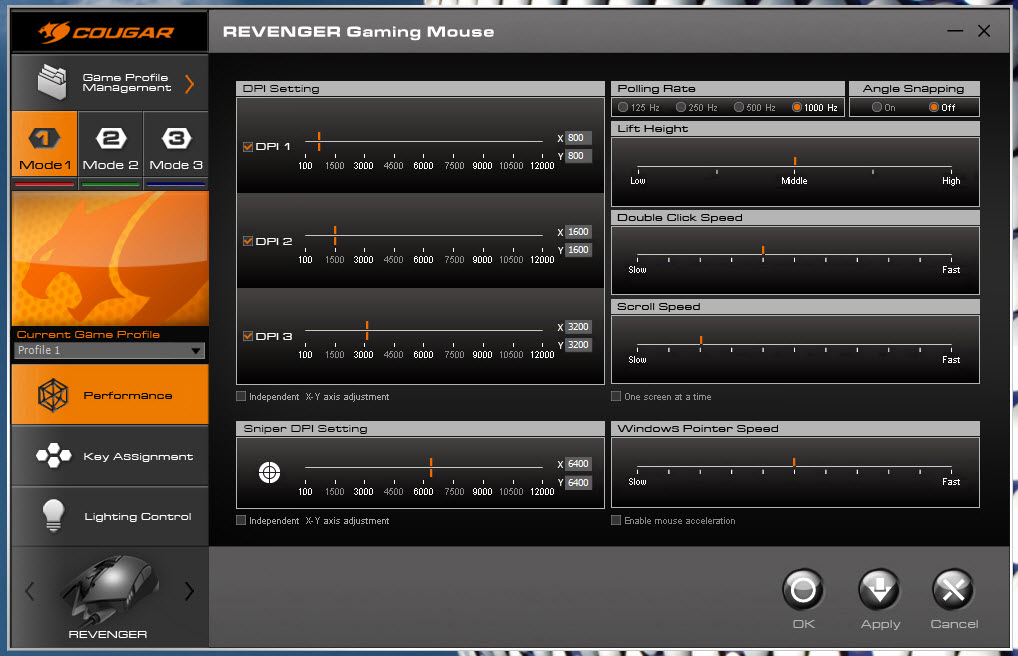The image size is (1018, 656).
Task: Click the DPI 3 X value field
Action: tap(578, 327)
